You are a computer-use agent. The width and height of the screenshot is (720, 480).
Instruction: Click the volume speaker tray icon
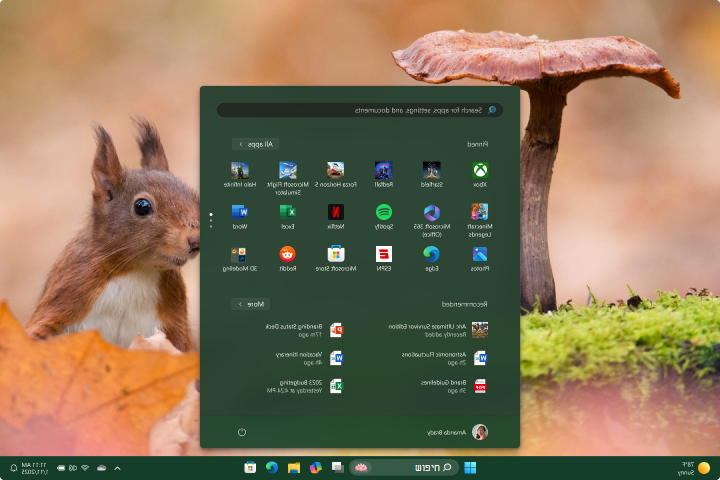(73, 468)
